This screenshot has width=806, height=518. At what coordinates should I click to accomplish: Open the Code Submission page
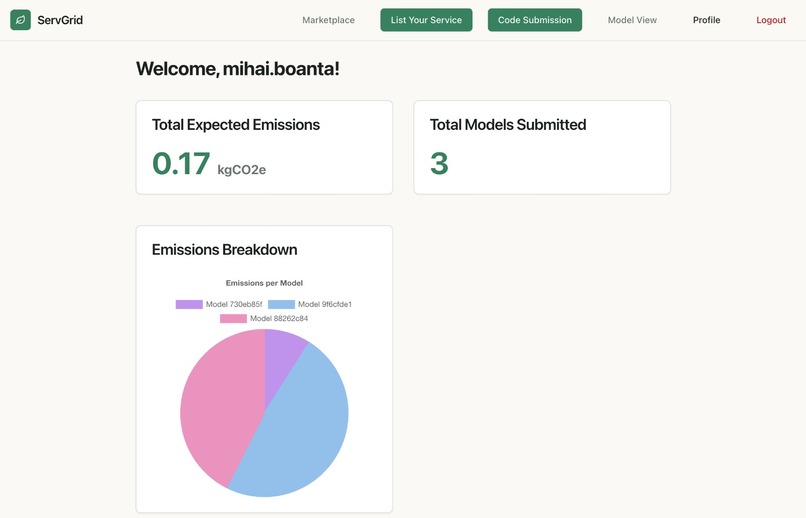pos(535,20)
